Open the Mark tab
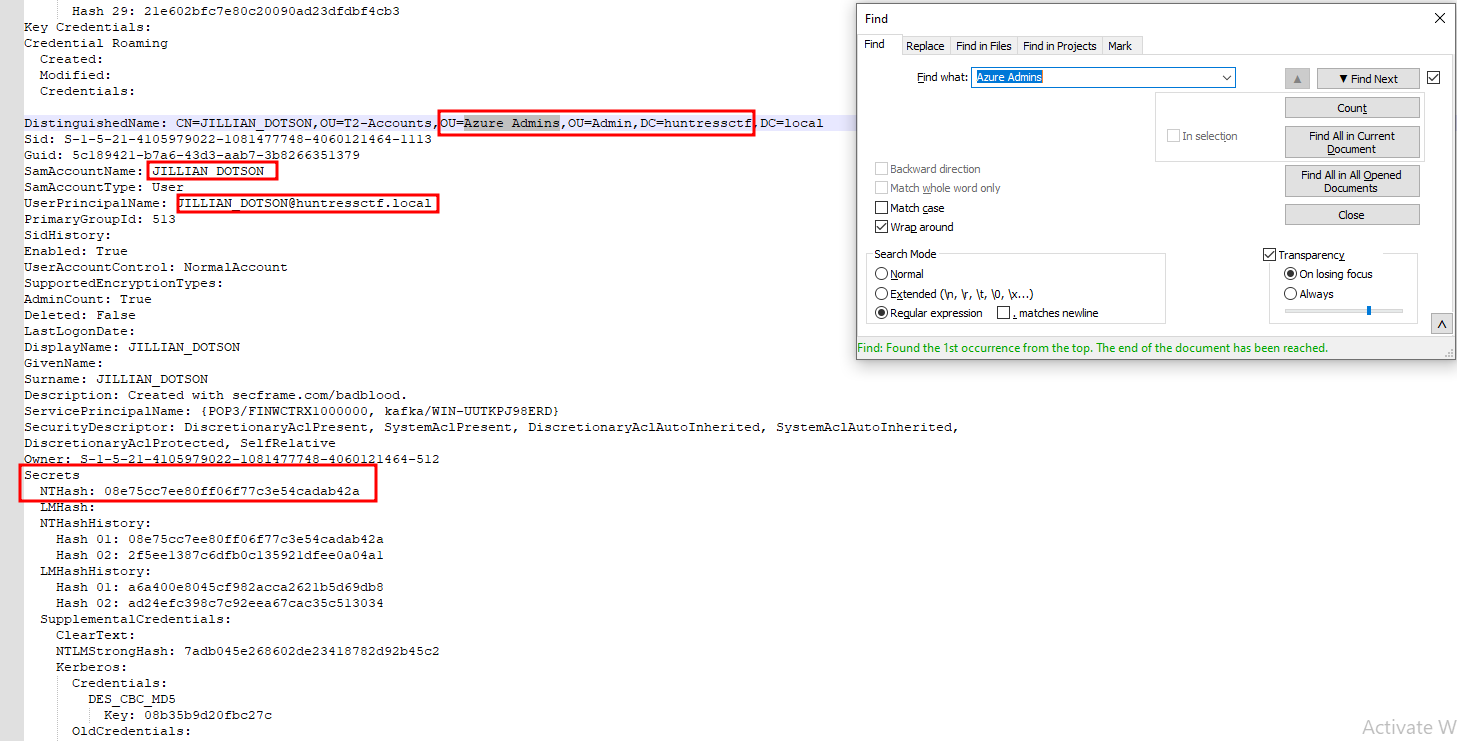 coord(1120,46)
